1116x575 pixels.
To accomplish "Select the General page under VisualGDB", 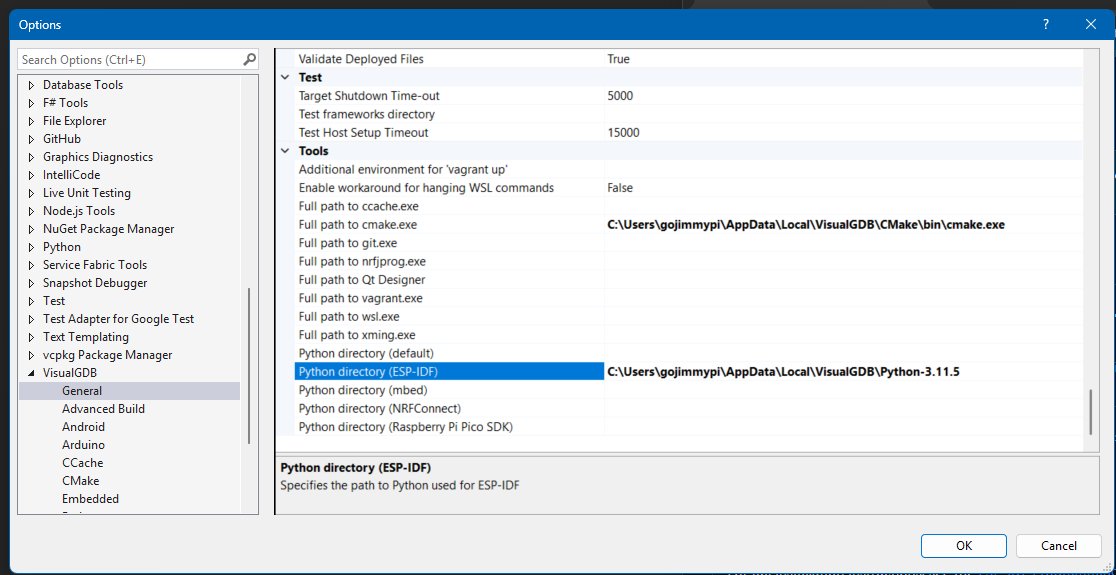I will tap(82, 391).
